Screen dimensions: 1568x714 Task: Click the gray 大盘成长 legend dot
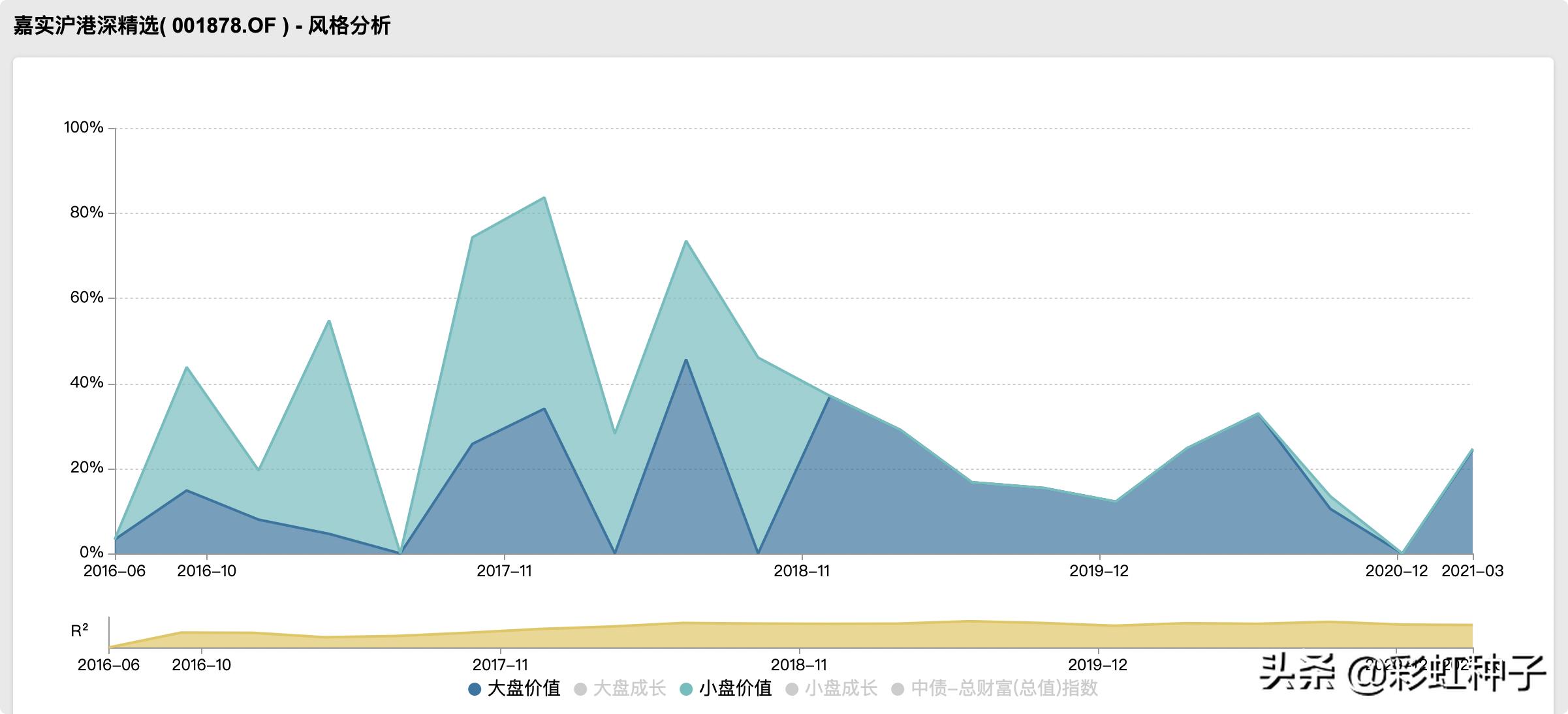[580, 689]
